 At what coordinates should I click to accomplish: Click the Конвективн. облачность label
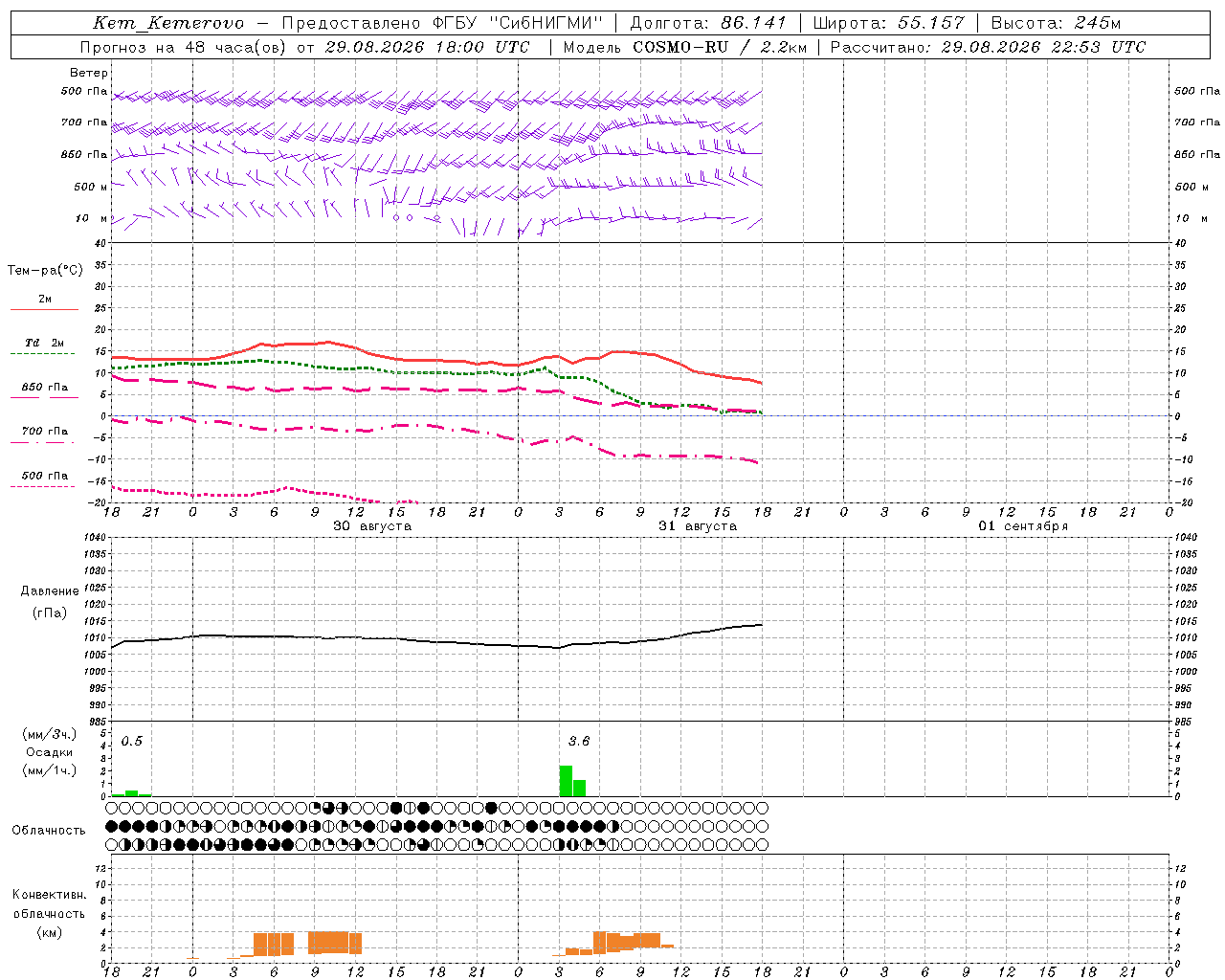tap(49, 913)
